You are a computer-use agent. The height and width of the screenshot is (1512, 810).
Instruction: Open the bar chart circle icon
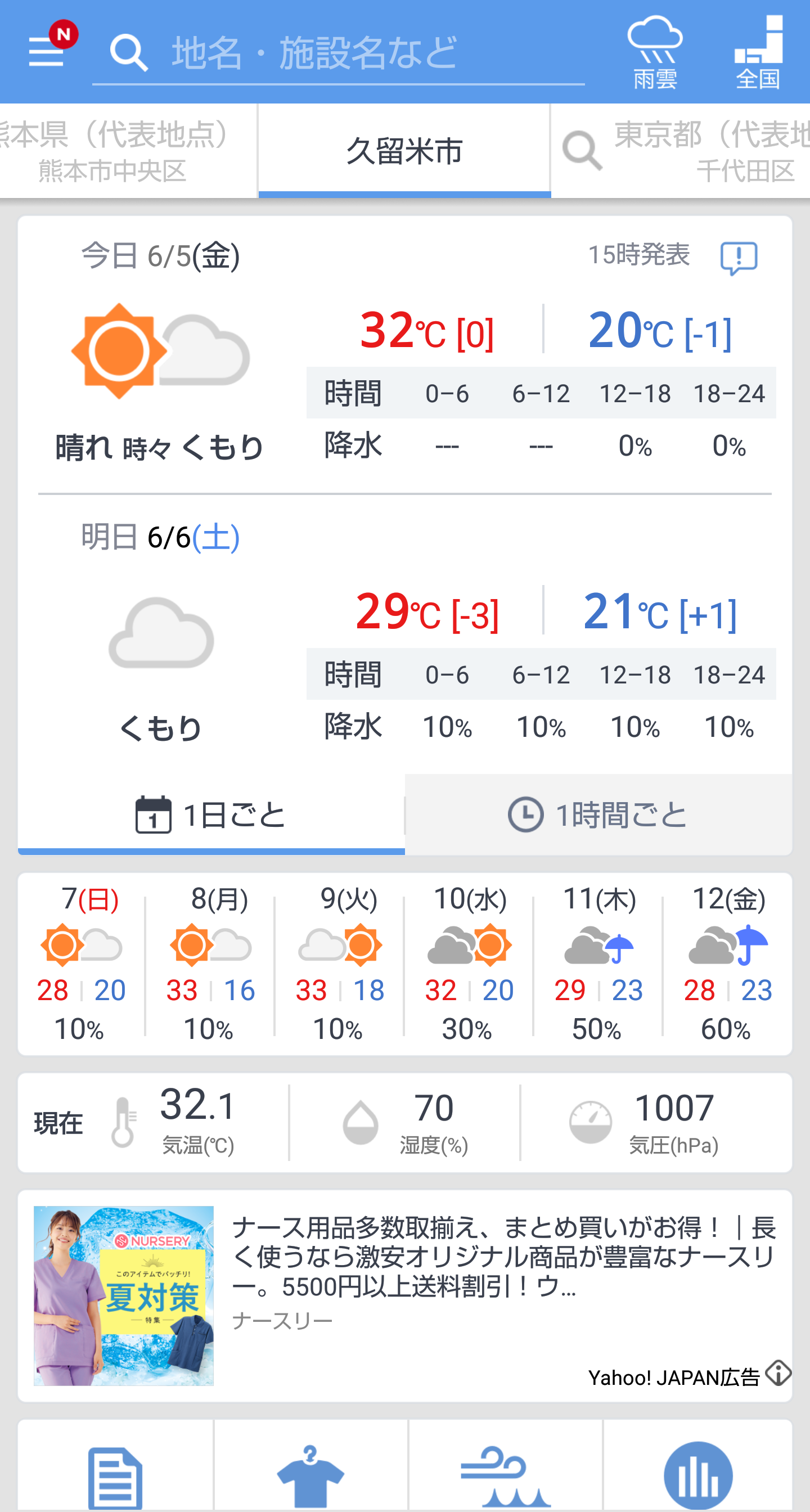pos(698,1476)
